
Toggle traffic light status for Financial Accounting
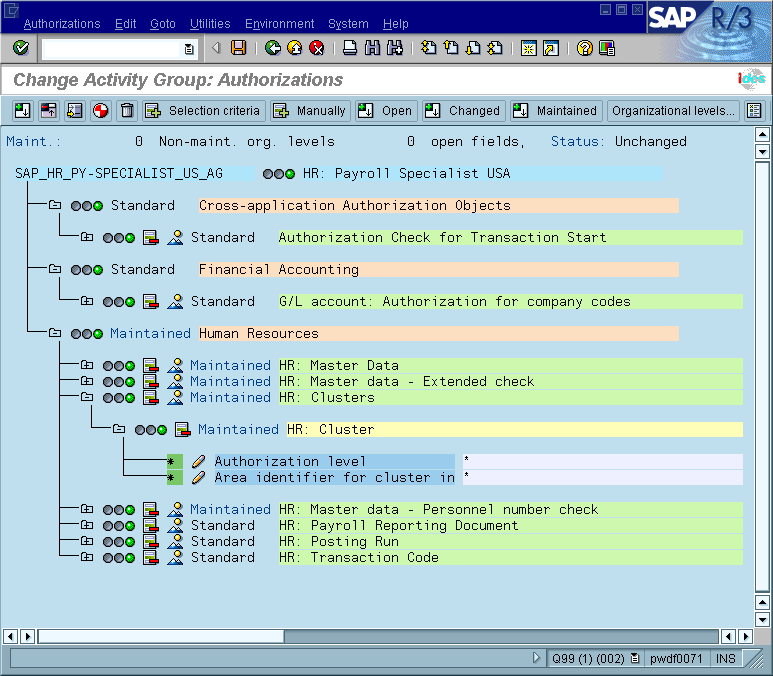(87, 270)
